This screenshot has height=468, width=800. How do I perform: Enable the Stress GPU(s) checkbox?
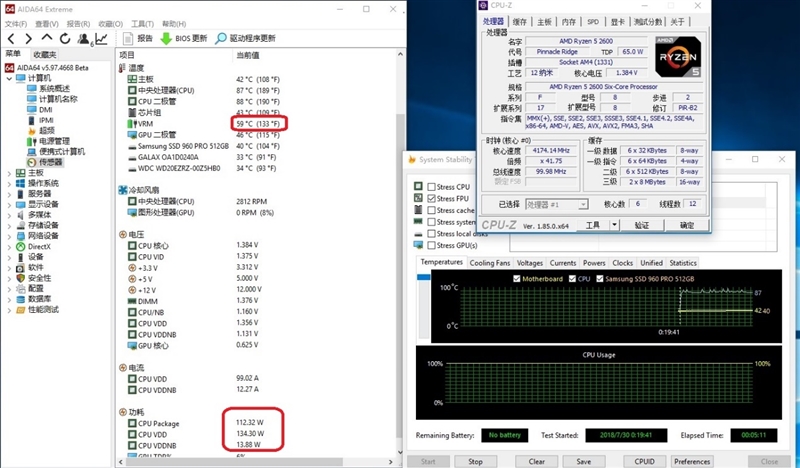click(x=432, y=245)
